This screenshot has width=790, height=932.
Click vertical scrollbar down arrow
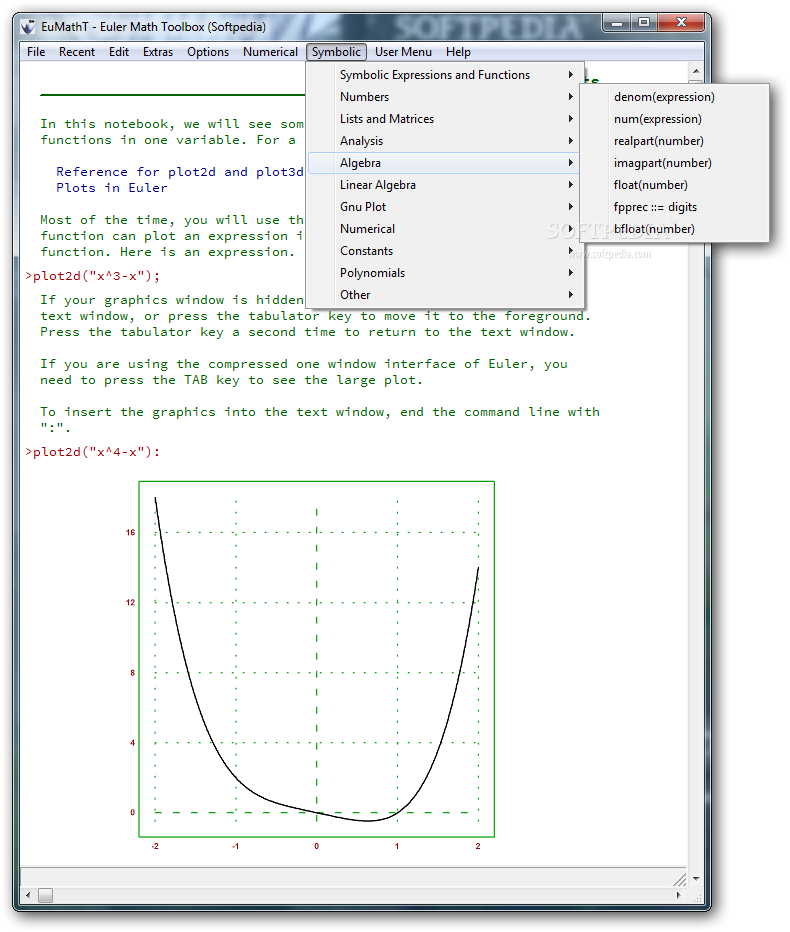[x=695, y=878]
